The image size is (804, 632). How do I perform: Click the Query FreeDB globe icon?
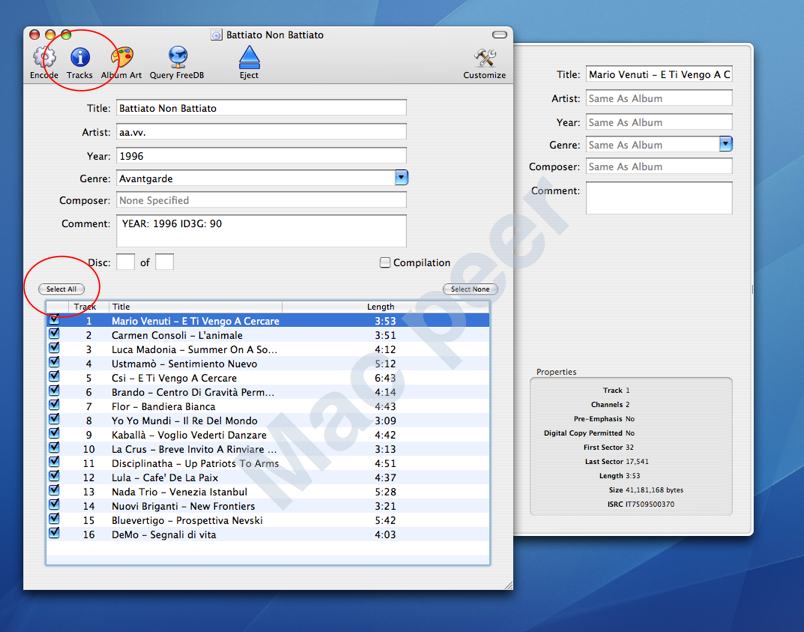point(177,57)
